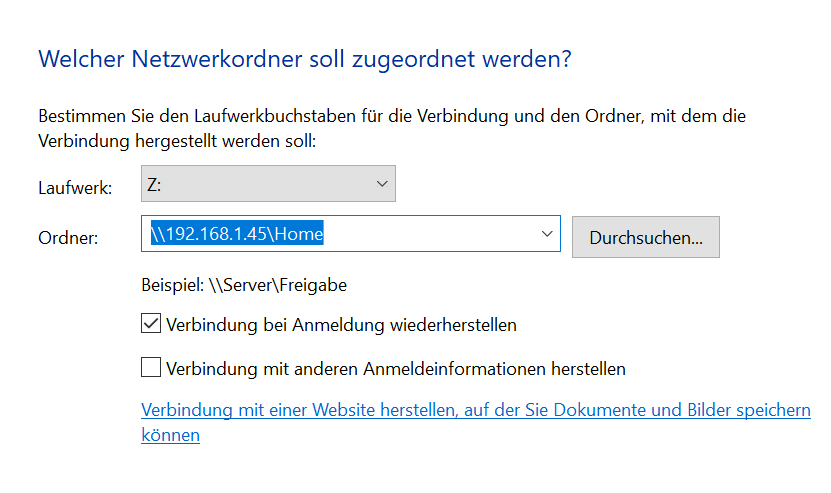Open the Verbindung mit einer Website herstellen link
This screenshot has width=831, height=493.
pos(475,410)
